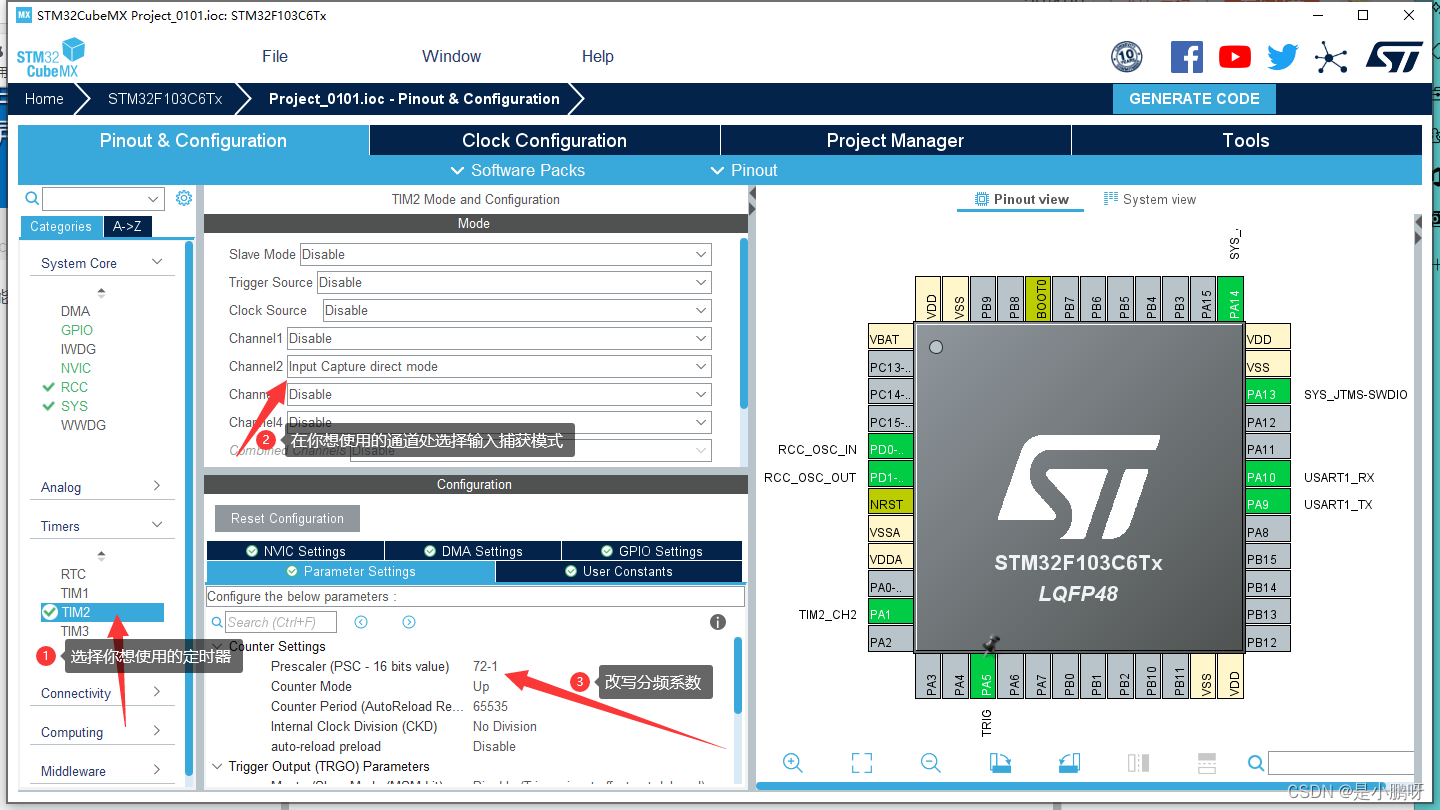Fit the chip to the view

tap(862, 763)
